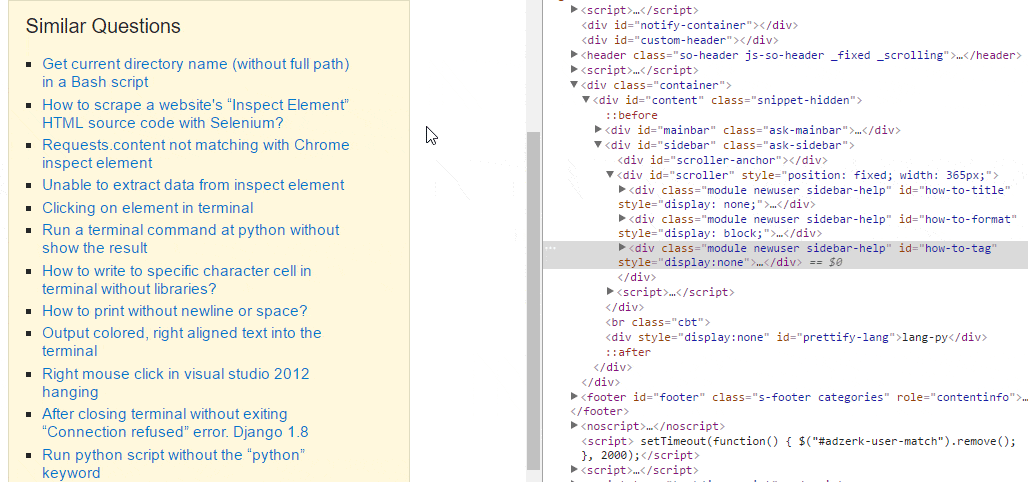Open 'How to write to specific character cell' link
1028x482 pixels.
(177, 279)
